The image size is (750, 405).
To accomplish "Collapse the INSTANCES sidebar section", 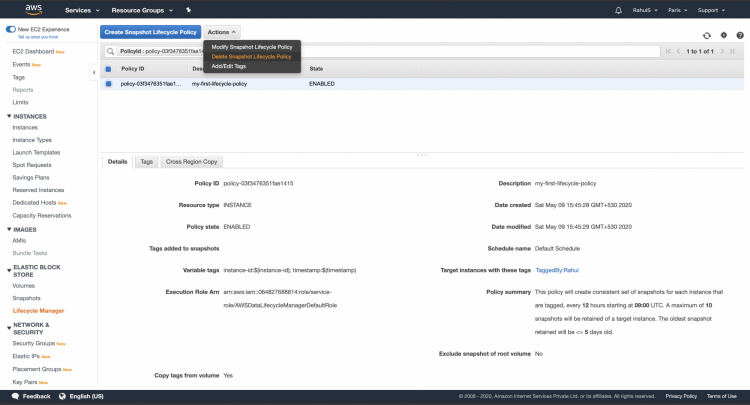I will tap(9, 116).
